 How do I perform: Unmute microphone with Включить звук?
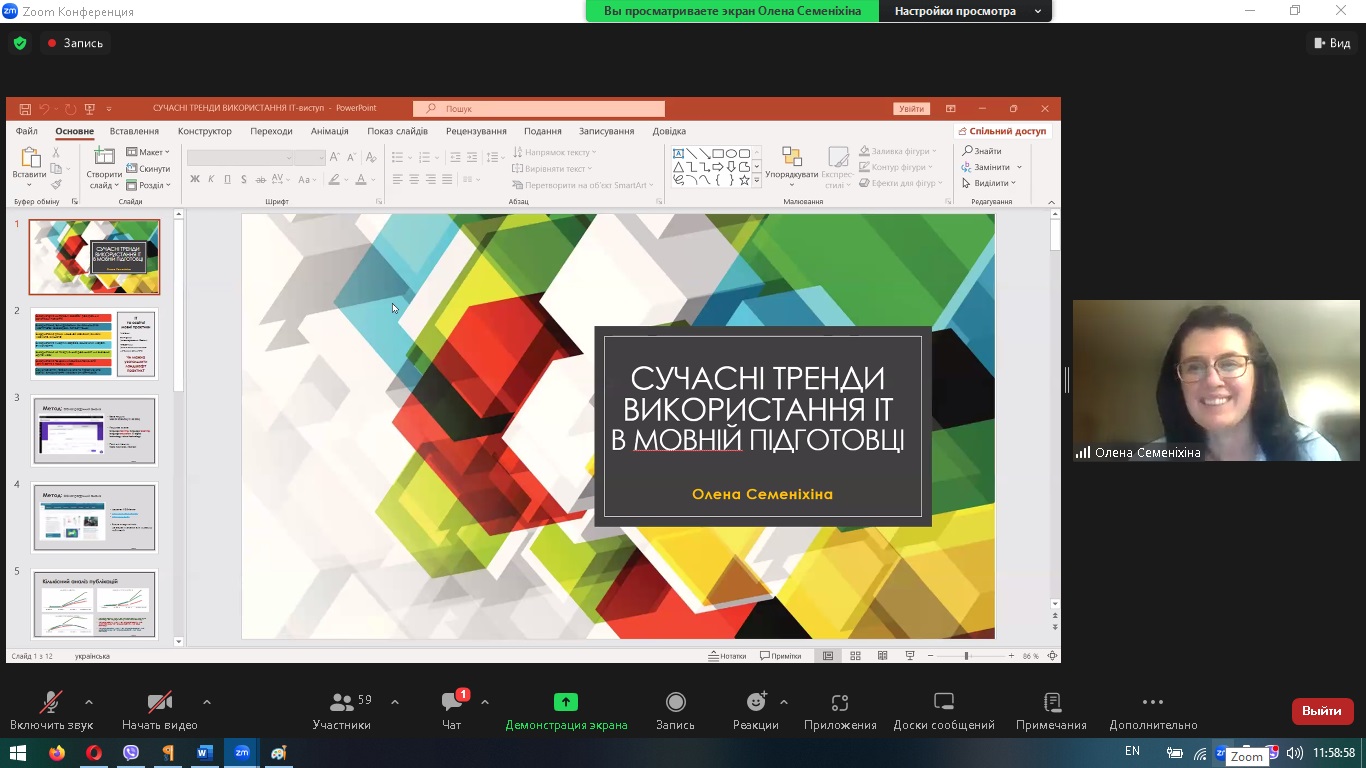click(x=51, y=710)
